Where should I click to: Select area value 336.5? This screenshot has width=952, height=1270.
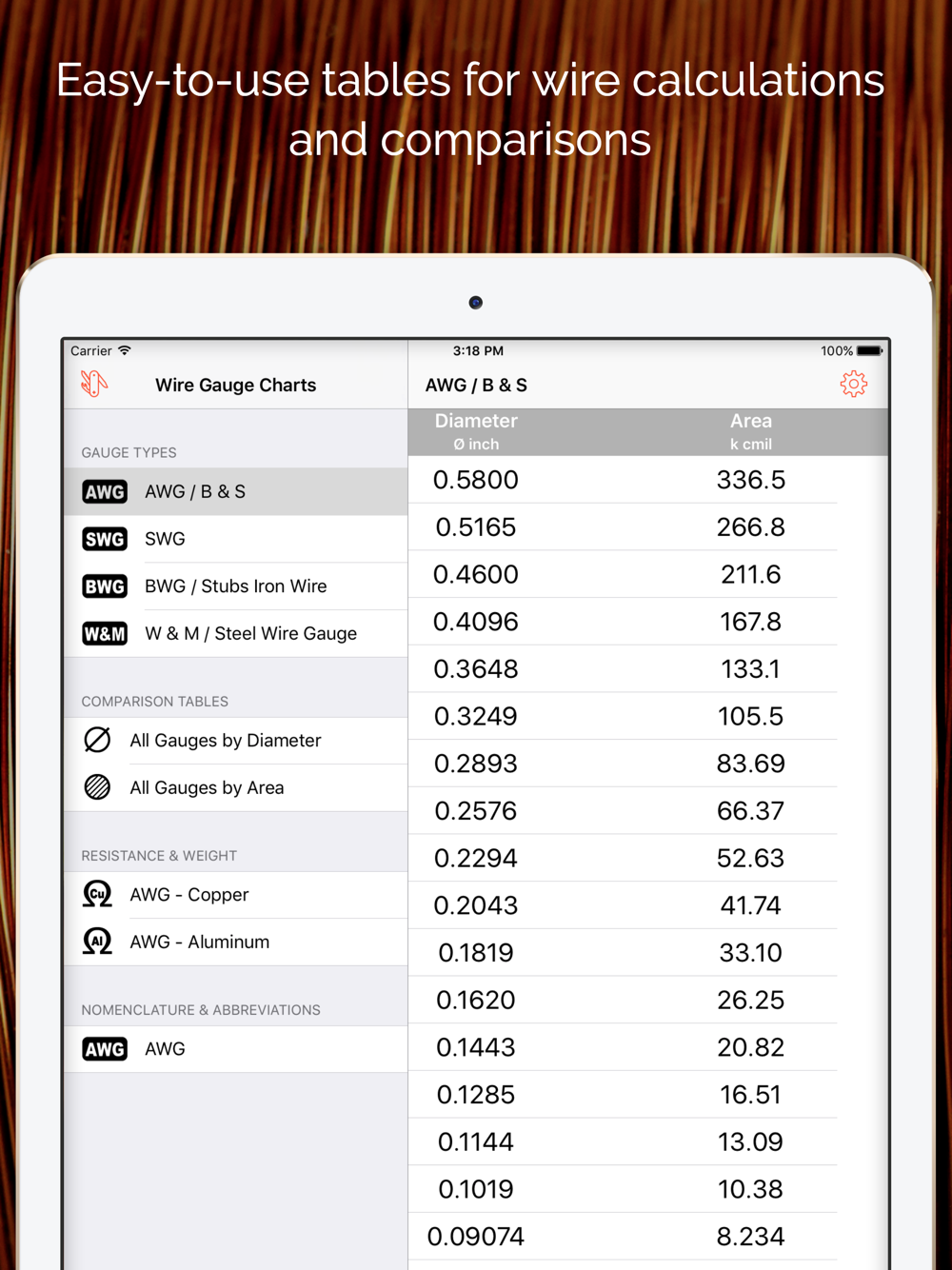click(751, 480)
